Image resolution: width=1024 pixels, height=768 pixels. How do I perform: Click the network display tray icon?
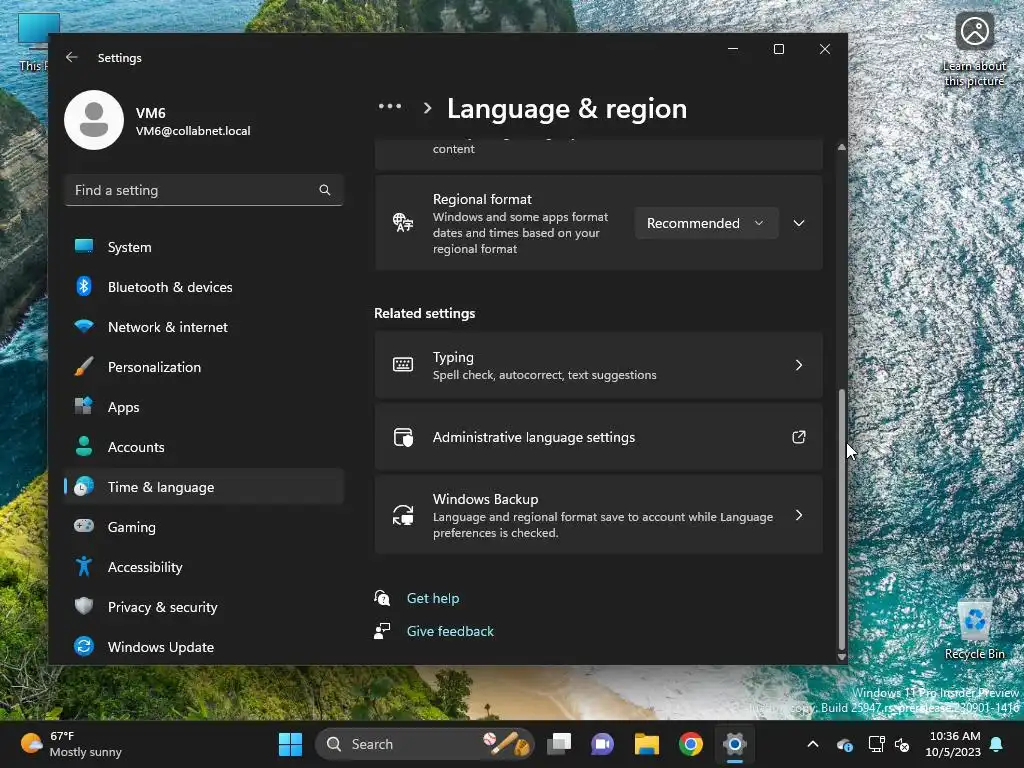point(875,744)
